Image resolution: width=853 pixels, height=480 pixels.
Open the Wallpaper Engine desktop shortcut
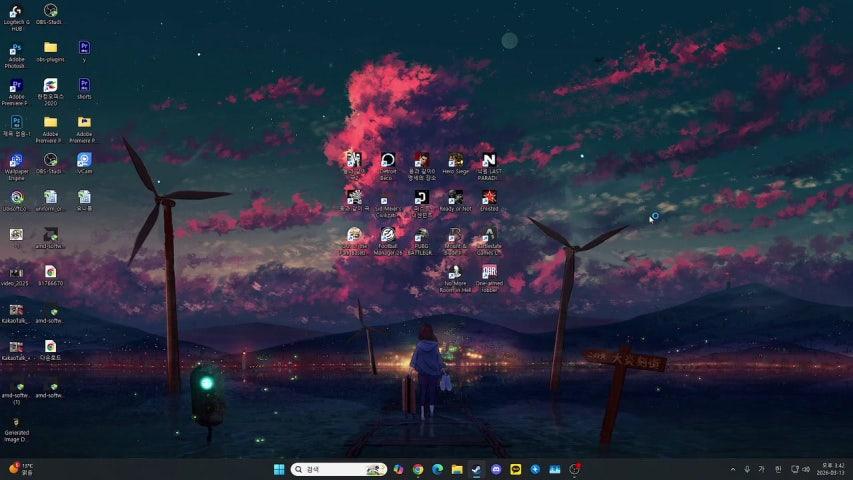coord(16,161)
